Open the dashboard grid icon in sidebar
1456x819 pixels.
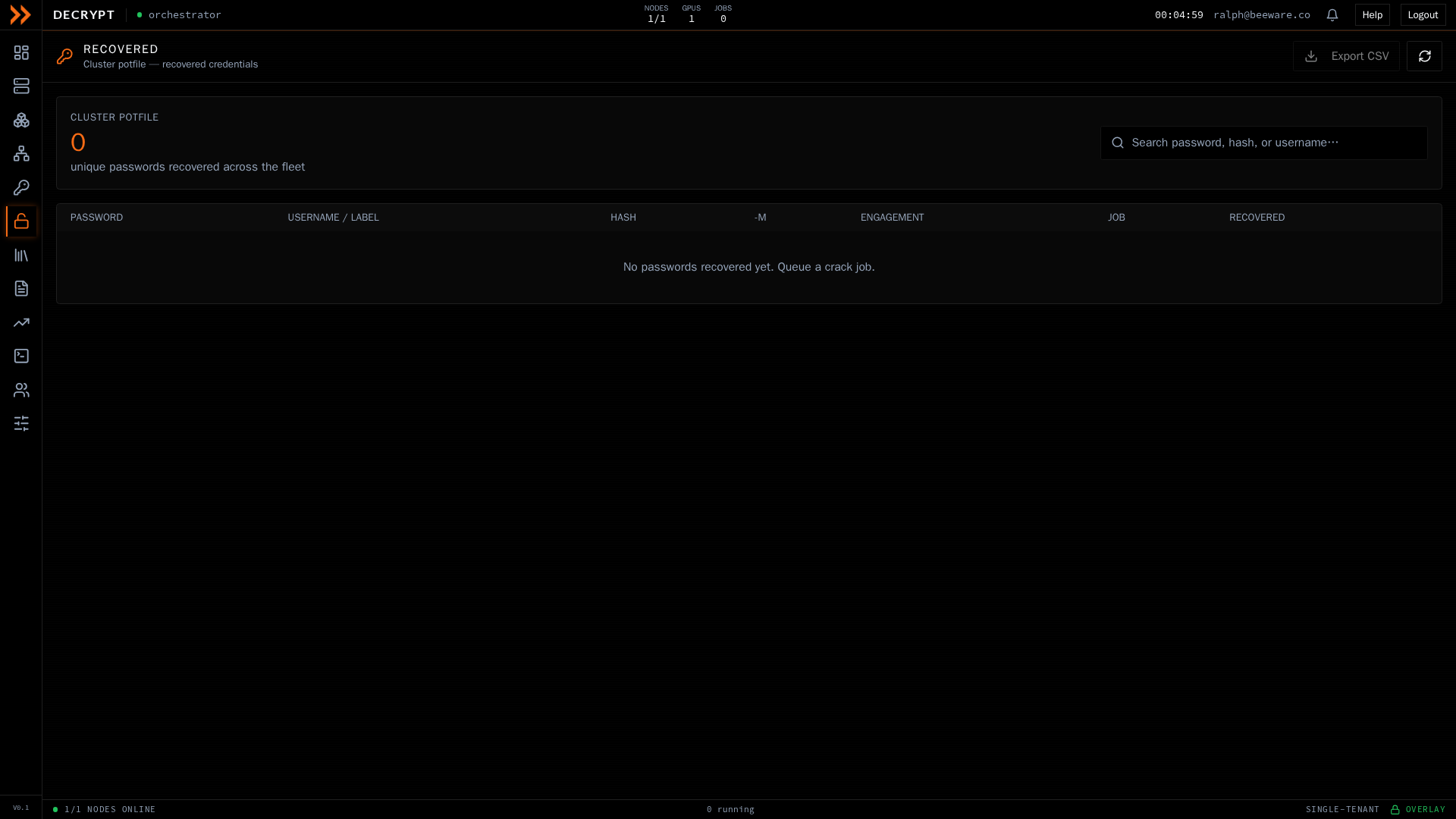[21, 52]
